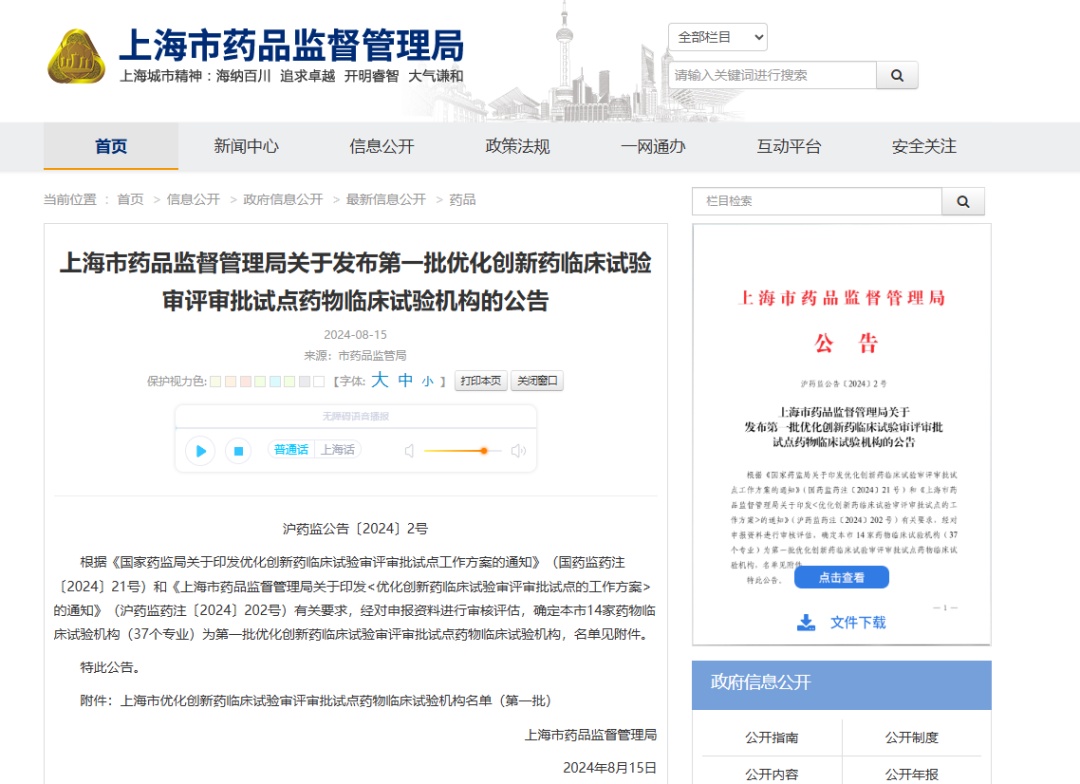Play the audio narration
Screen dimensions: 1080x784
click(201, 451)
